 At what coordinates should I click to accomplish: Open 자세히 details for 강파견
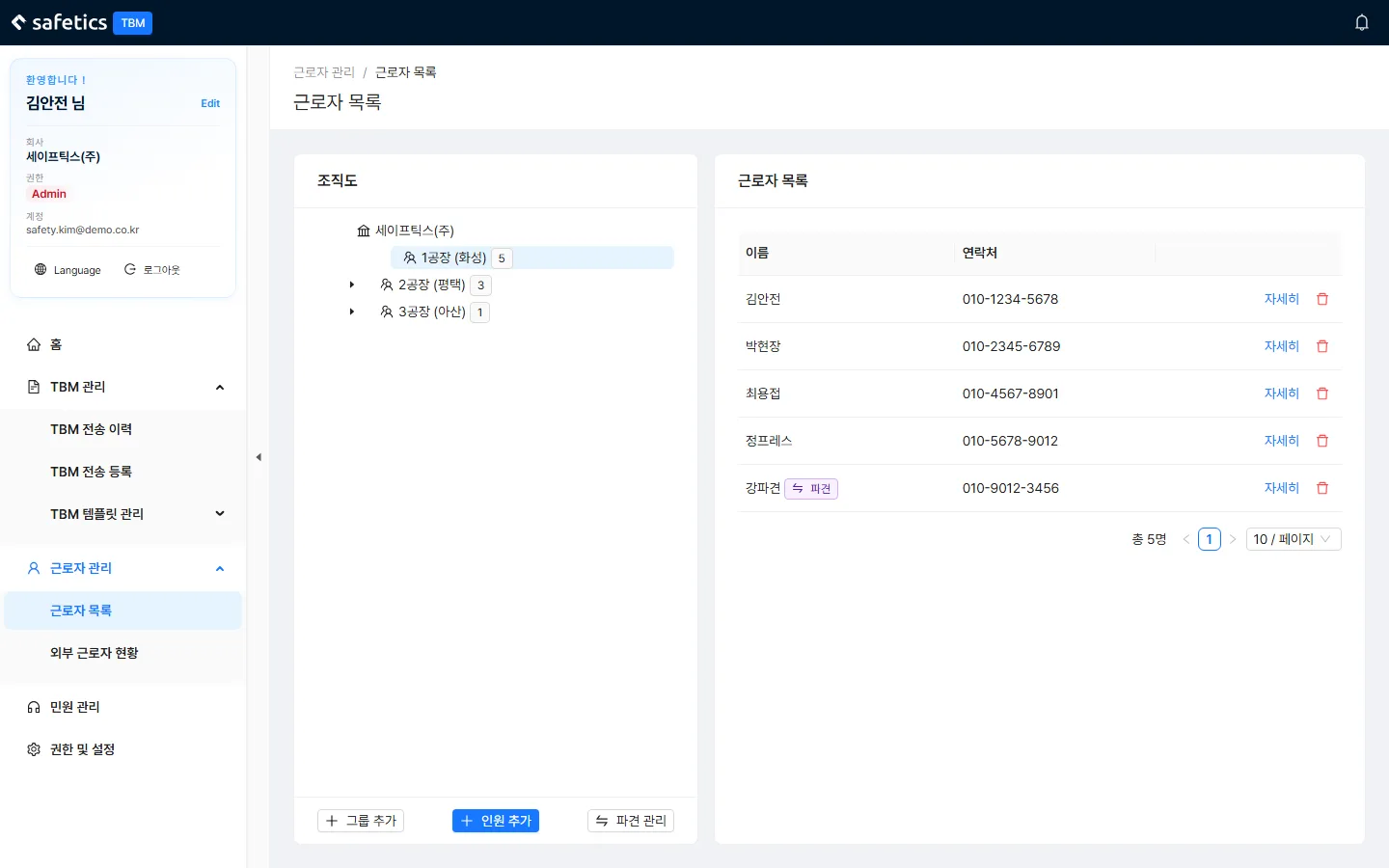(x=1282, y=488)
